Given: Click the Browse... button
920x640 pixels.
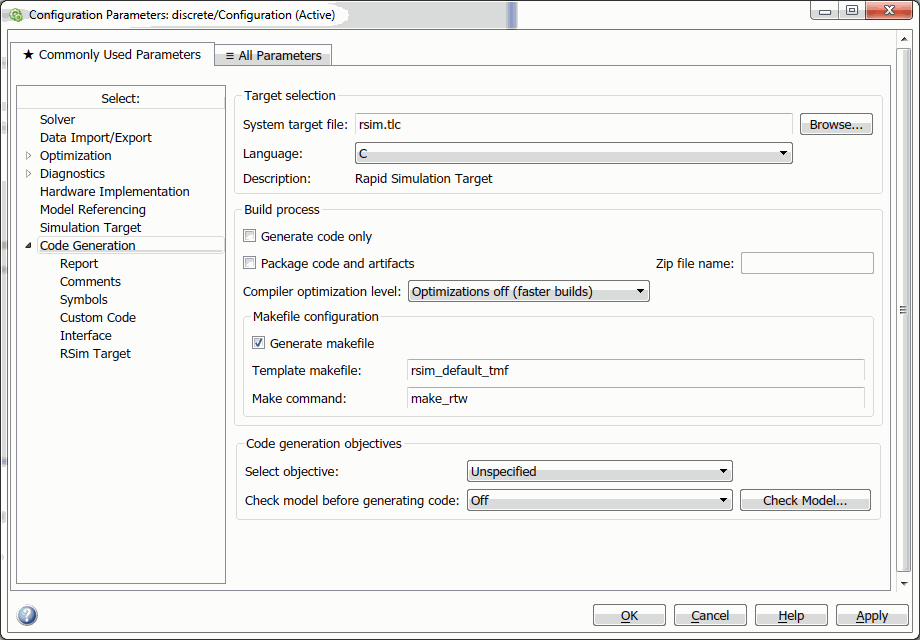Looking at the screenshot, I should [836, 124].
